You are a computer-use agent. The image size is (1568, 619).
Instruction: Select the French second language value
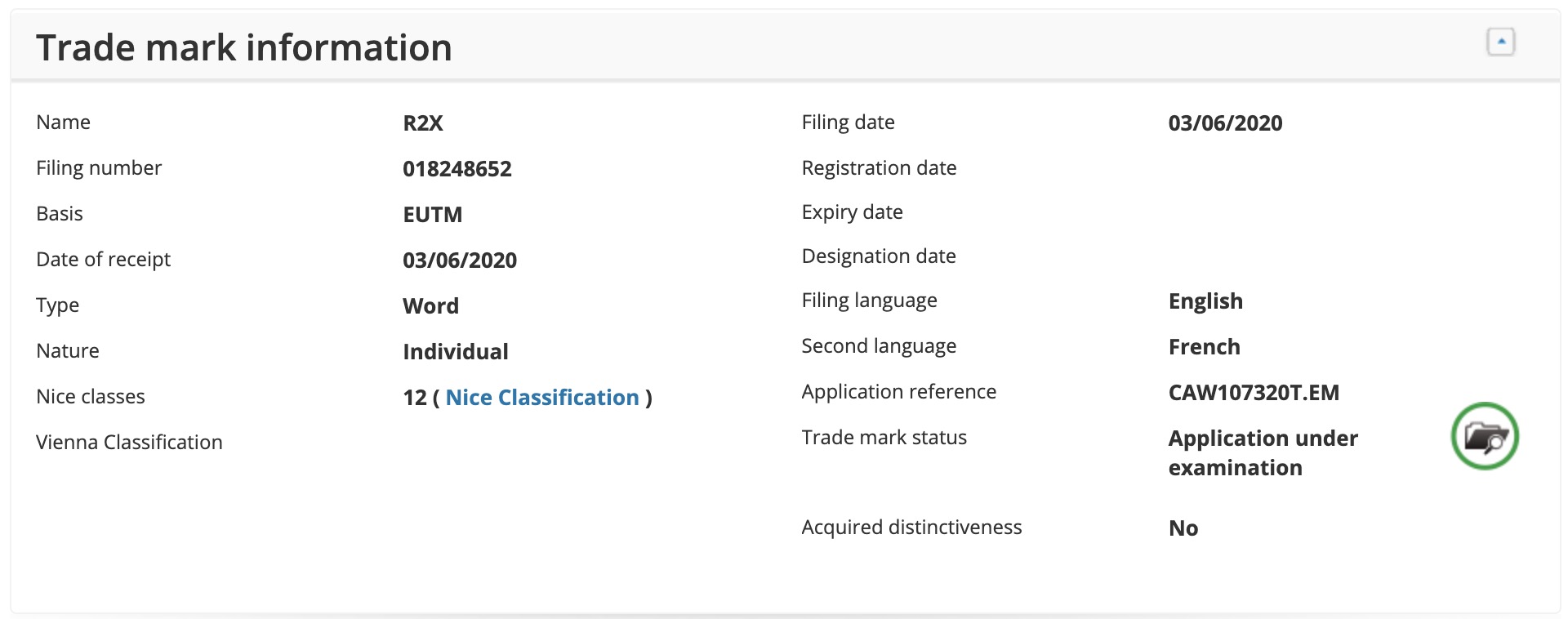tap(1204, 347)
